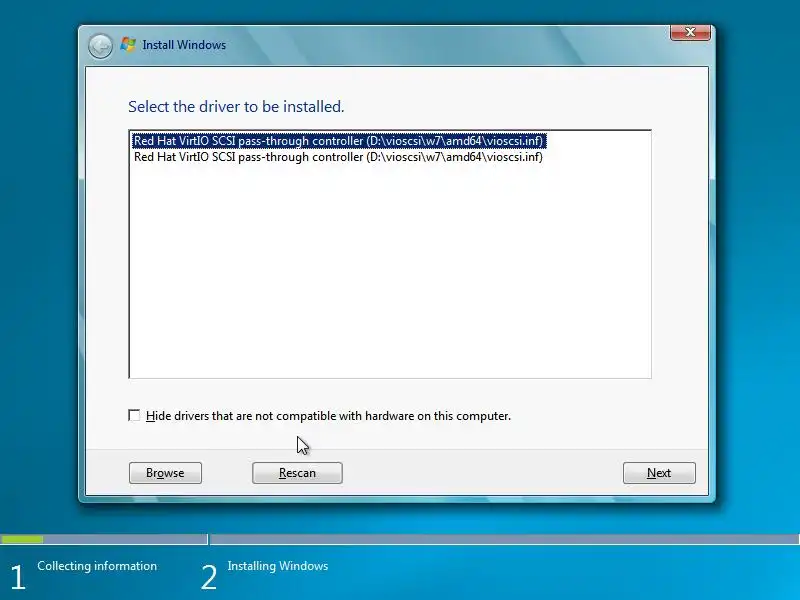Click the Rescan button
800x600 pixels.
pos(297,473)
